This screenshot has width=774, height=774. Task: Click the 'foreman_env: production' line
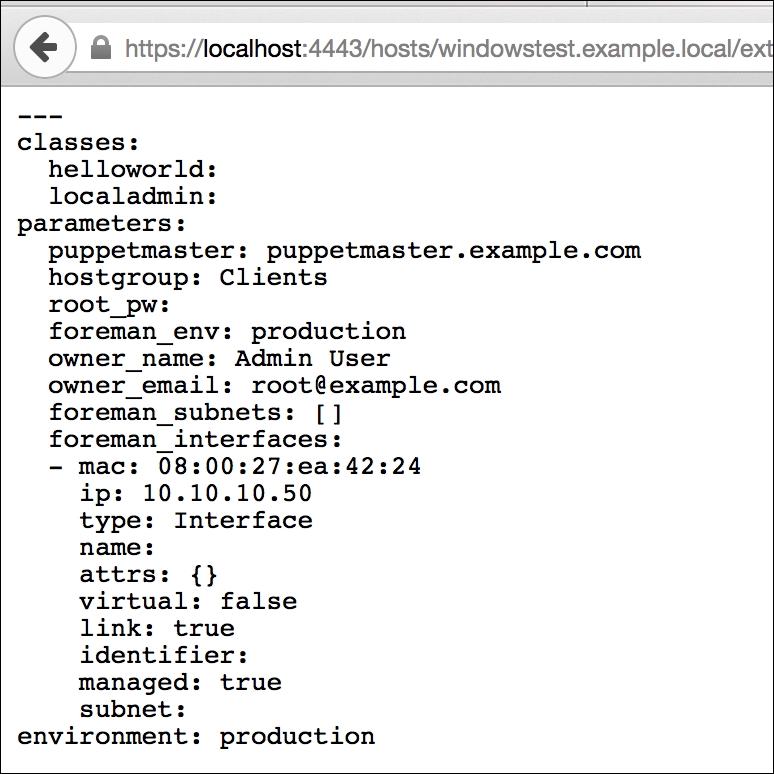227,331
